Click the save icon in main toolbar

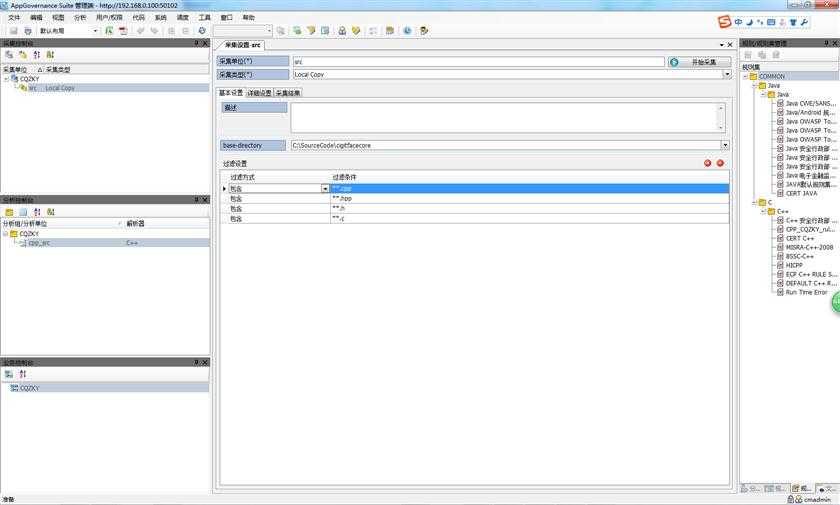pyautogui.click(x=14, y=31)
